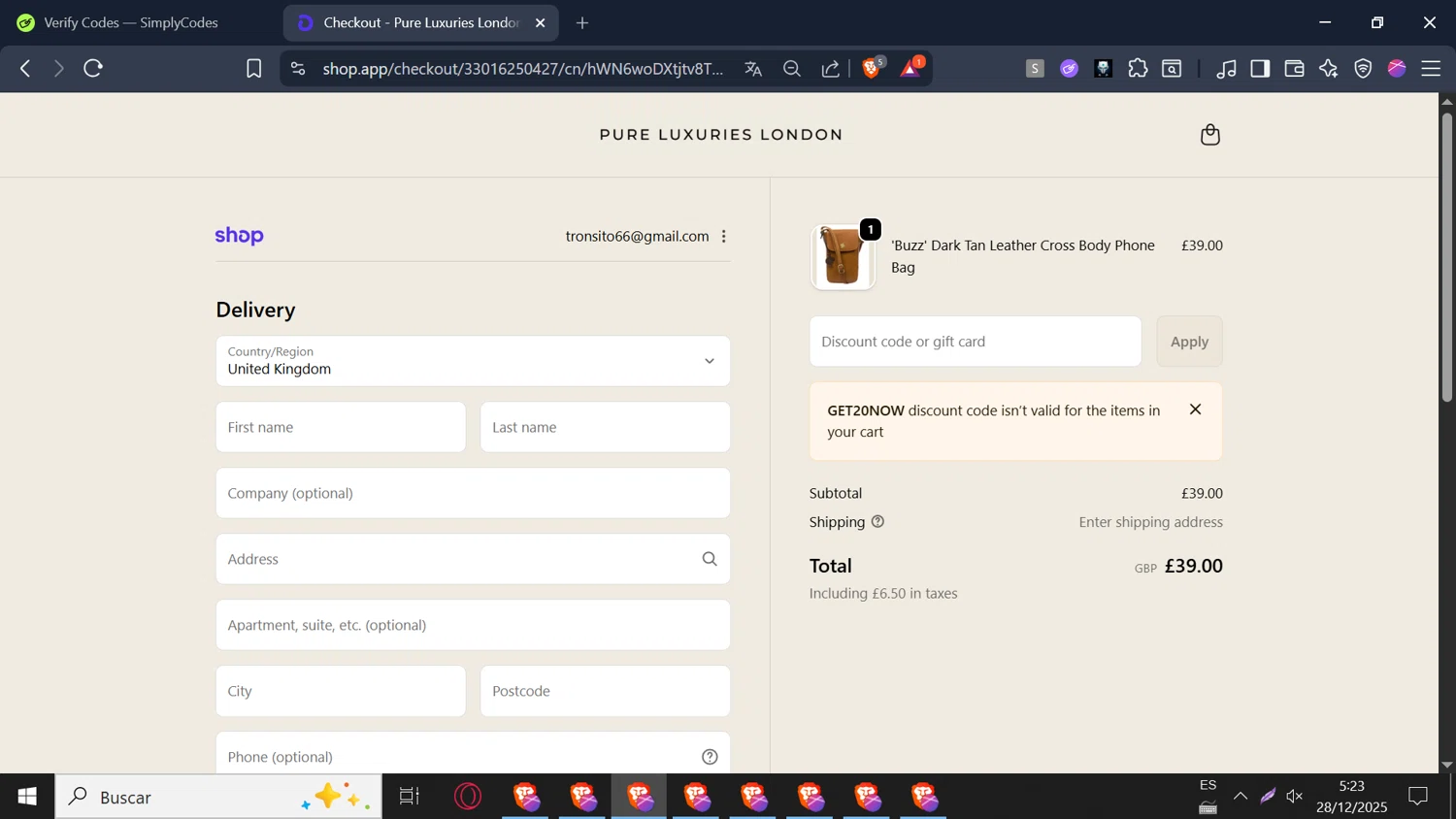Click the Postcode field
This screenshot has height=819, width=1456.
[x=605, y=691]
